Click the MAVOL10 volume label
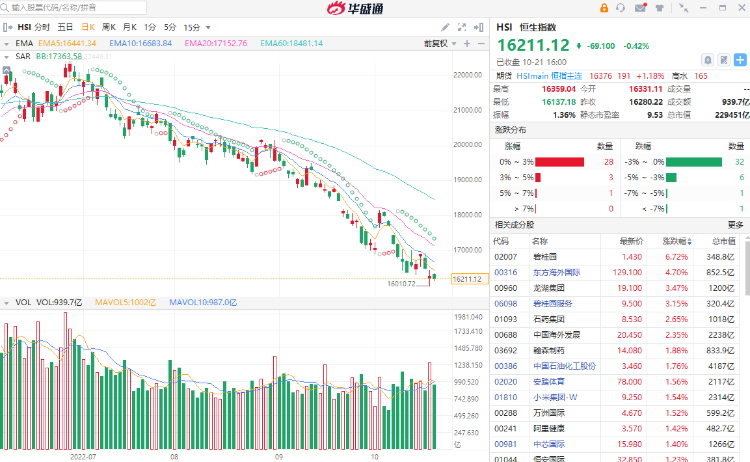The height and width of the screenshot is (462, 750). pyautogui.click(x=203, y=303)
